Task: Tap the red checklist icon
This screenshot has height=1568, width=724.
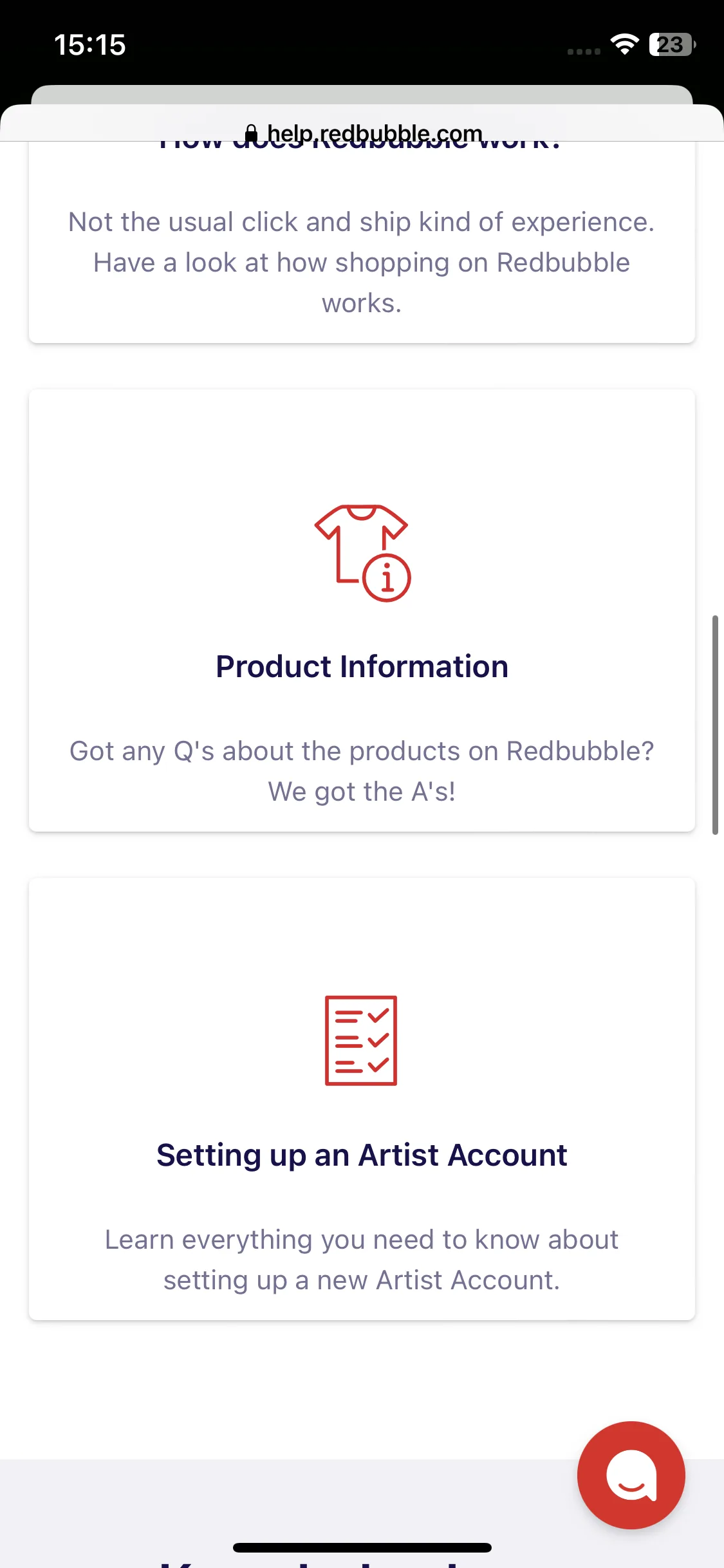Action: (361, 1040)
